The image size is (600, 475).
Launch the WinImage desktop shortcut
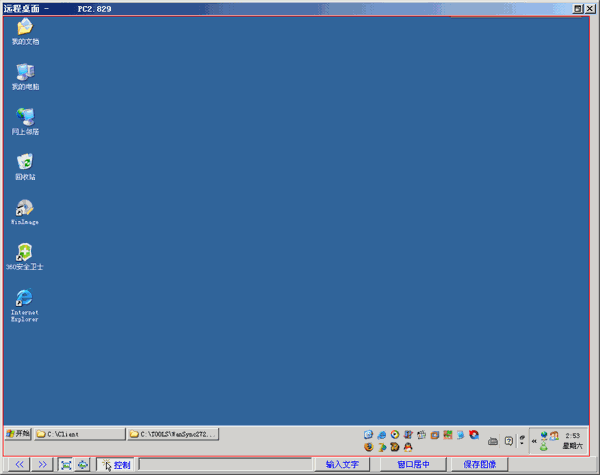[x=25, y=208]
